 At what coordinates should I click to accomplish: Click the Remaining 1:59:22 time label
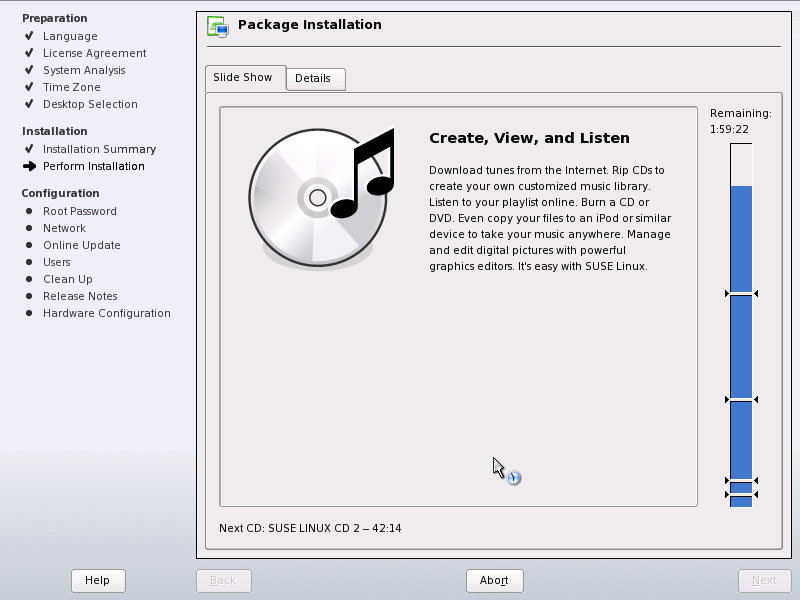click(x=740, y=121)
